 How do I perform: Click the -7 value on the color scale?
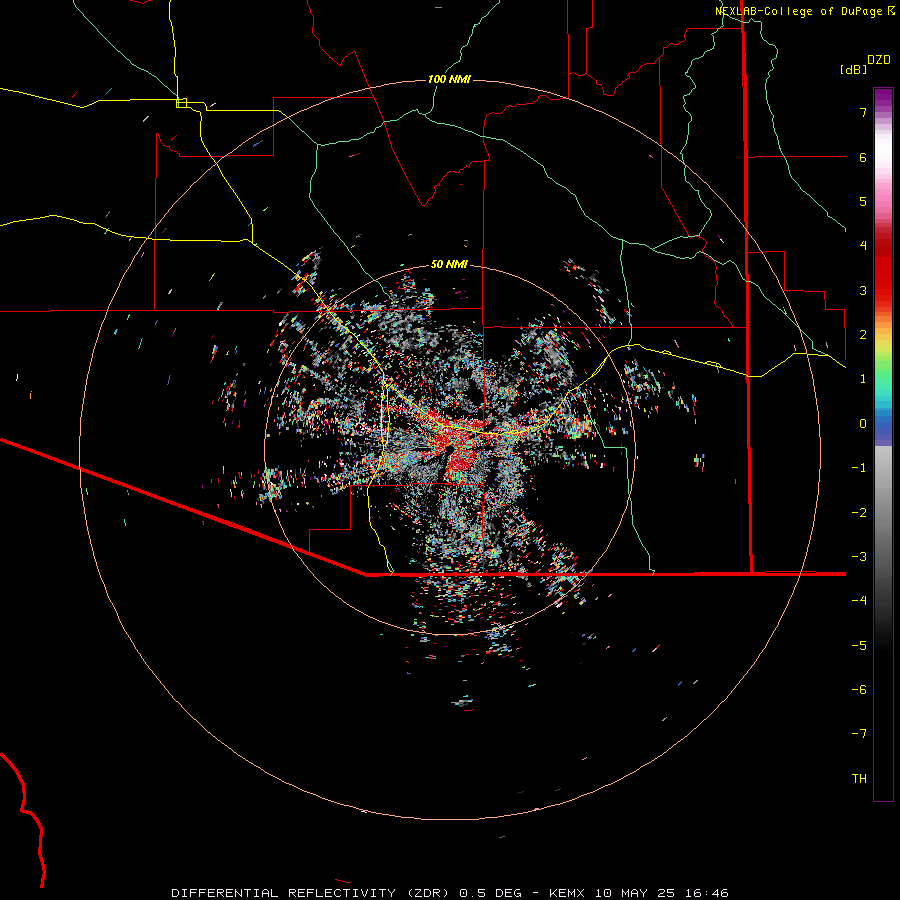click(859, 734)
